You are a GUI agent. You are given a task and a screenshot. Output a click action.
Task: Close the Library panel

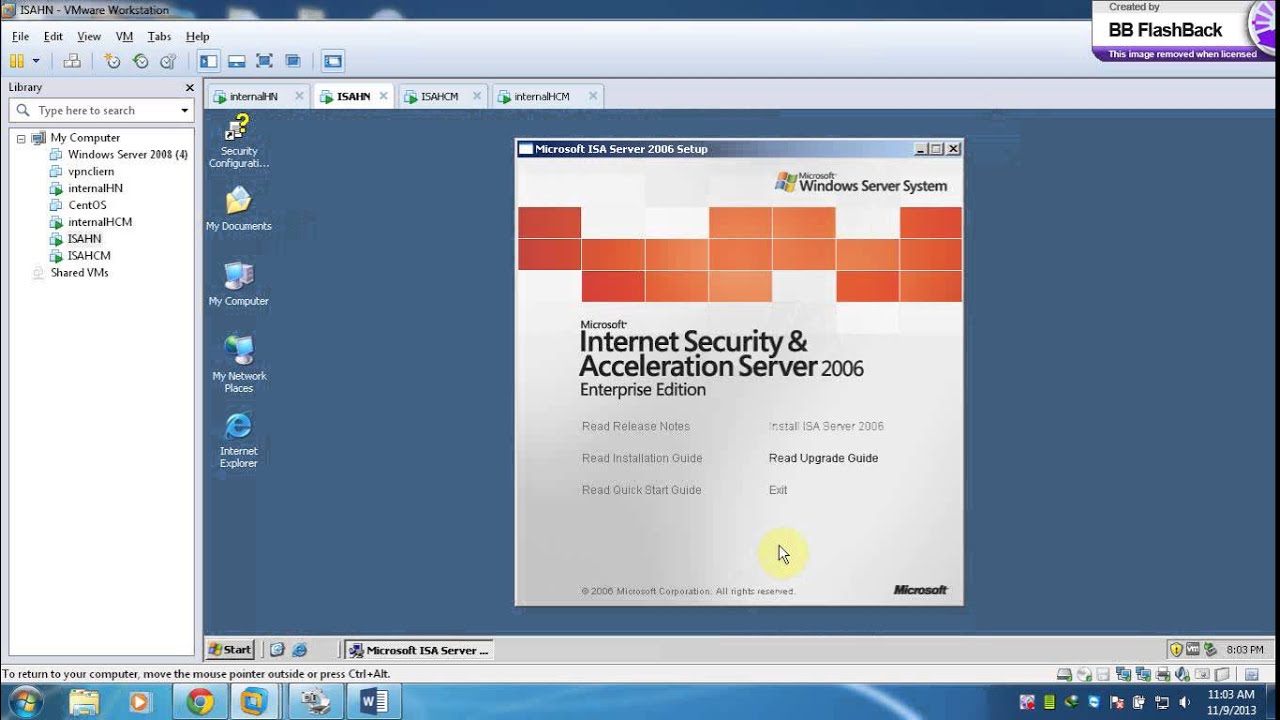coord(189,88)
